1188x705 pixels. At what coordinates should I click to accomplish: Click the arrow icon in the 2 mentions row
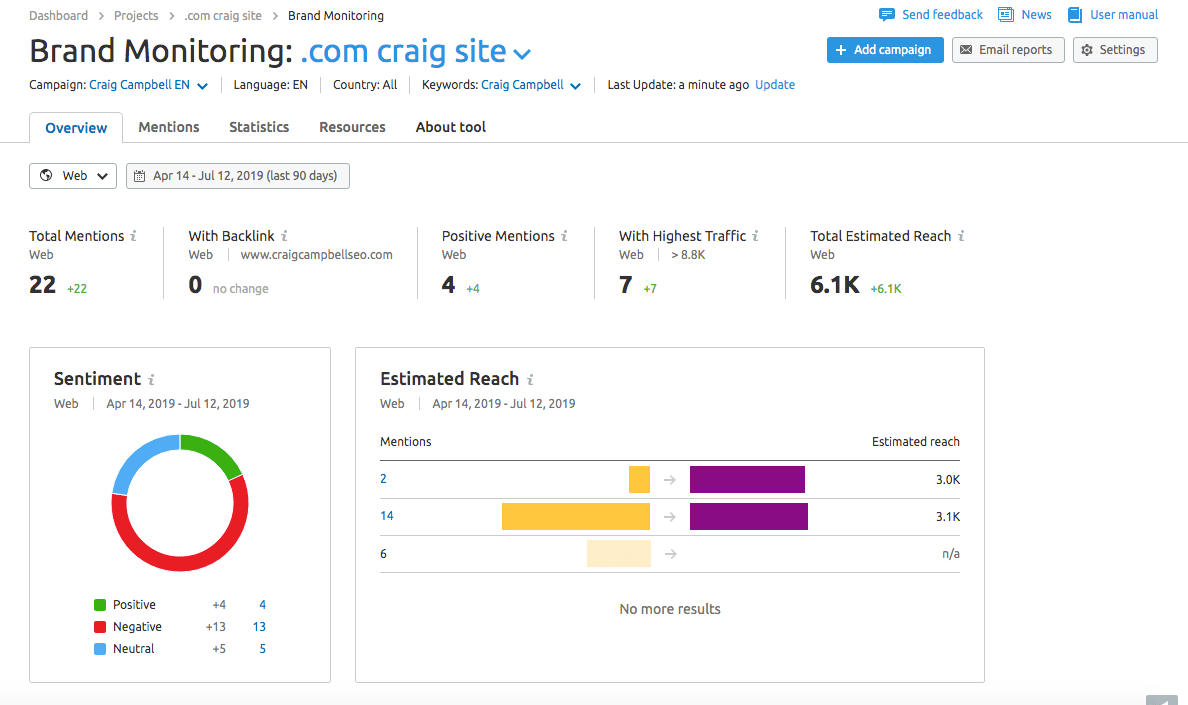coord(670,479)
